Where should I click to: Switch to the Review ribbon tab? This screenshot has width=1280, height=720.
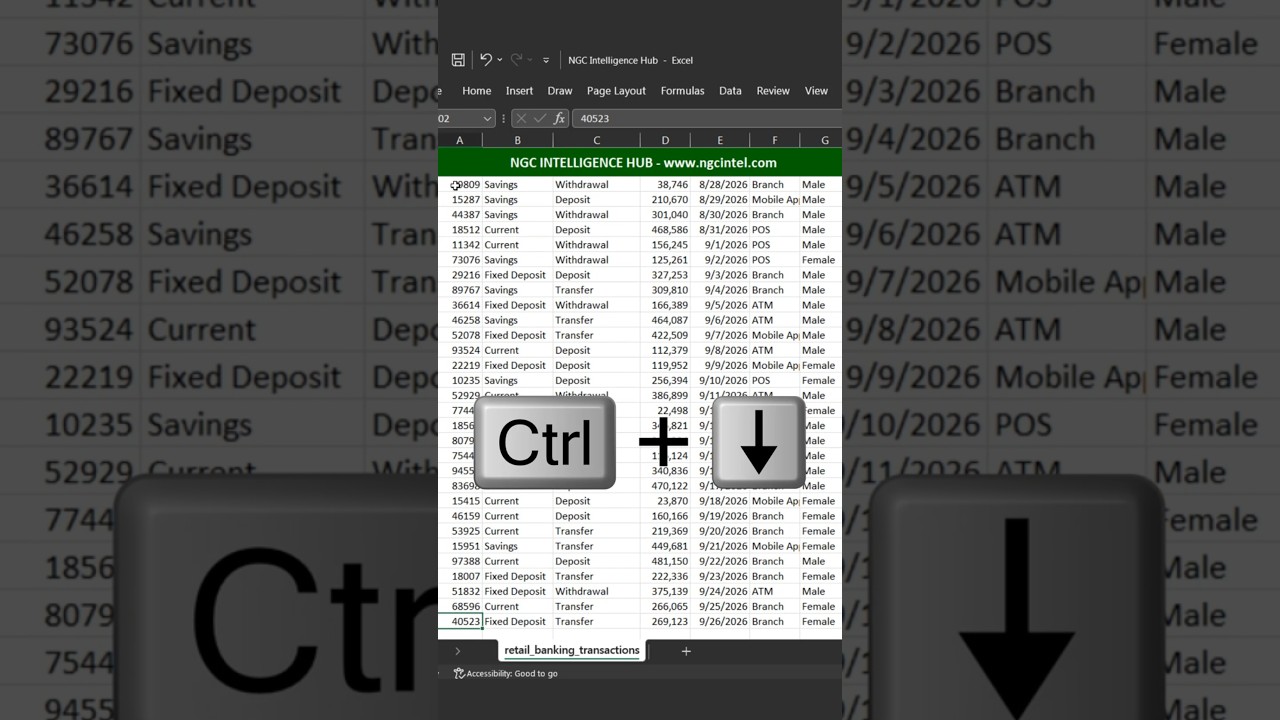click(x=773, y=91)
